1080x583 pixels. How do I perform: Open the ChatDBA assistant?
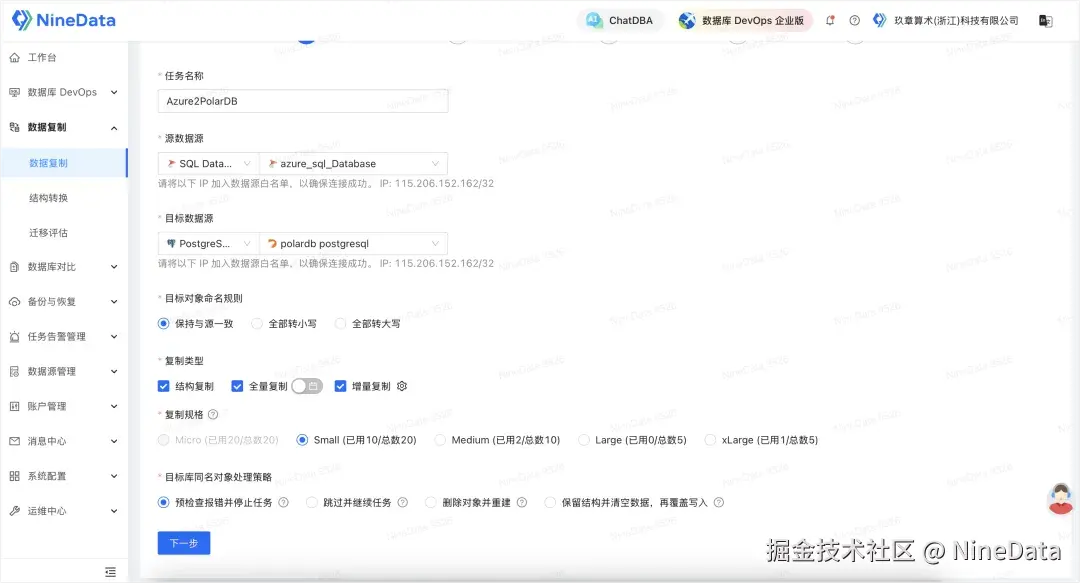coord(620,19)
